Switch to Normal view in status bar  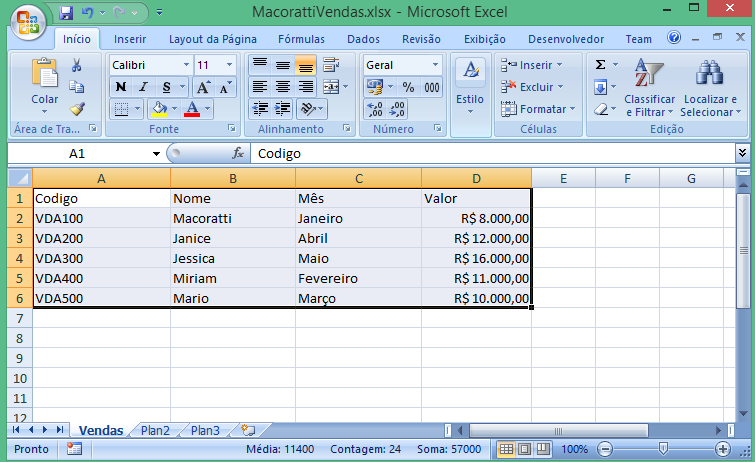(506, 449)
